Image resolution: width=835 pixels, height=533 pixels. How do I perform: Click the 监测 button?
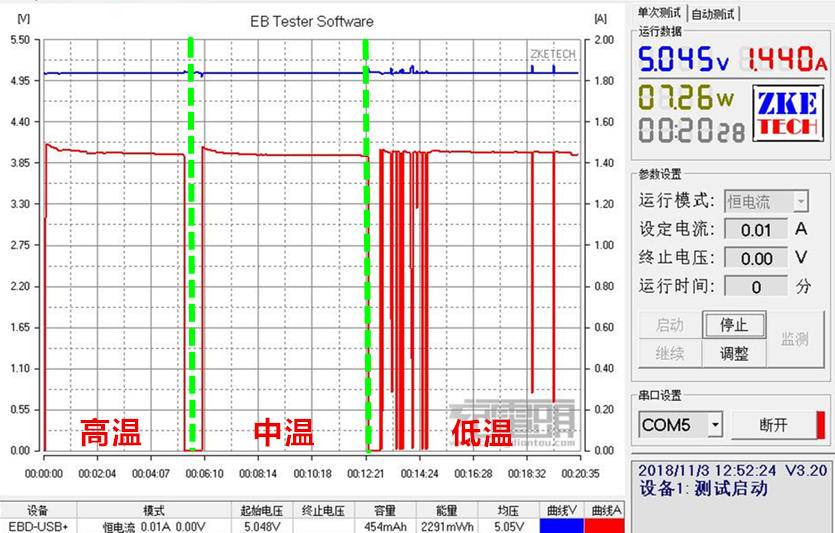794,340
